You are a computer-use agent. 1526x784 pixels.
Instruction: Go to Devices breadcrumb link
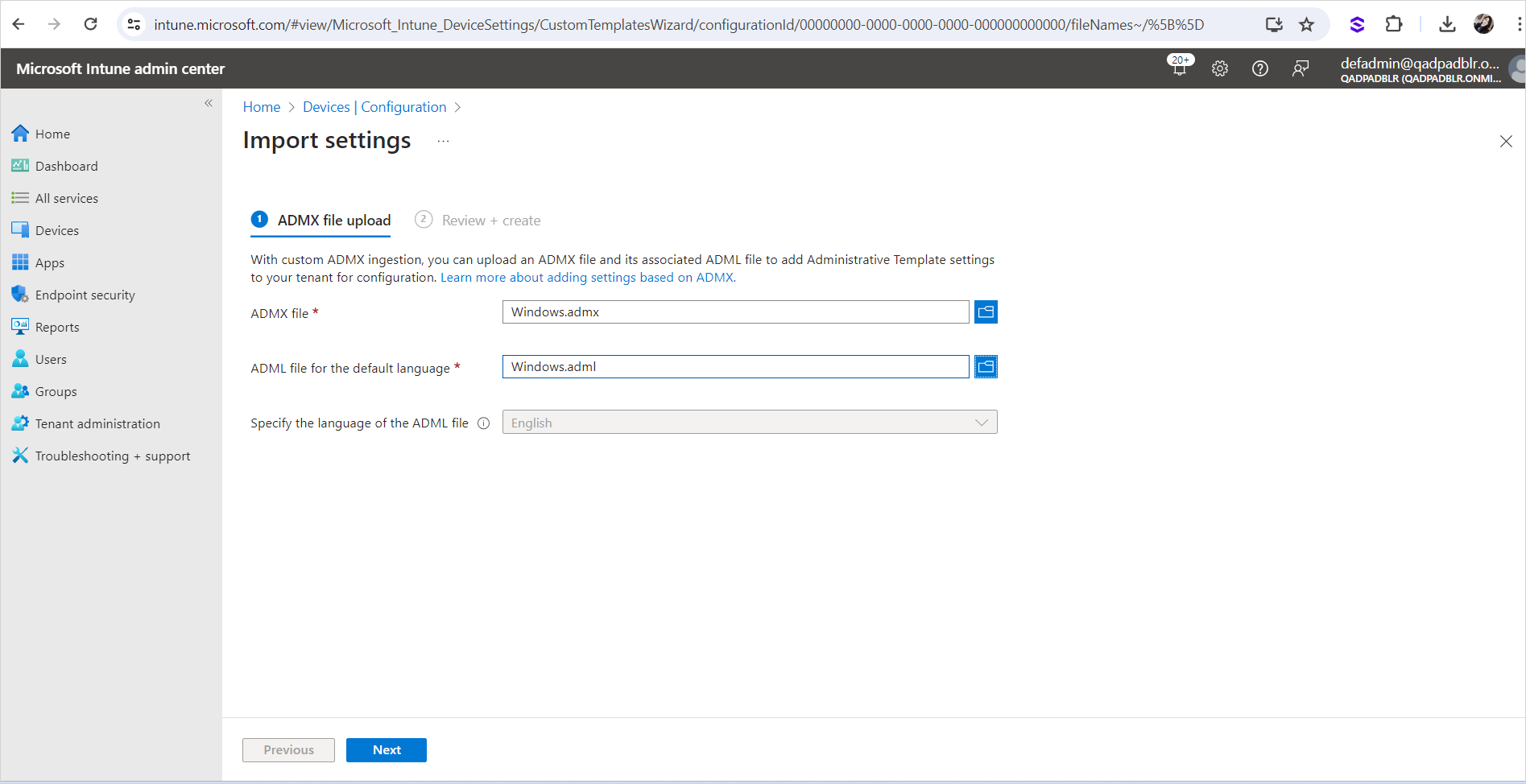coord(326,107)
